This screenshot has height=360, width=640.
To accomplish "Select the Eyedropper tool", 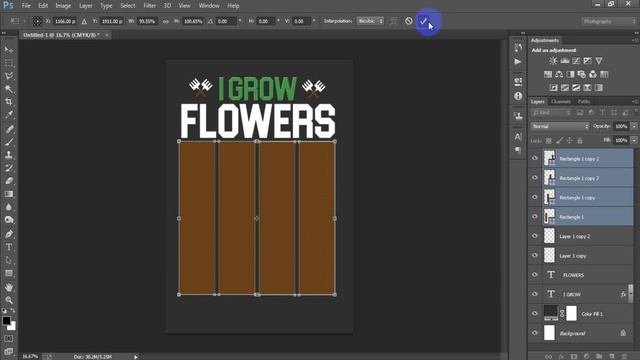I will click(x=9, y=115).
